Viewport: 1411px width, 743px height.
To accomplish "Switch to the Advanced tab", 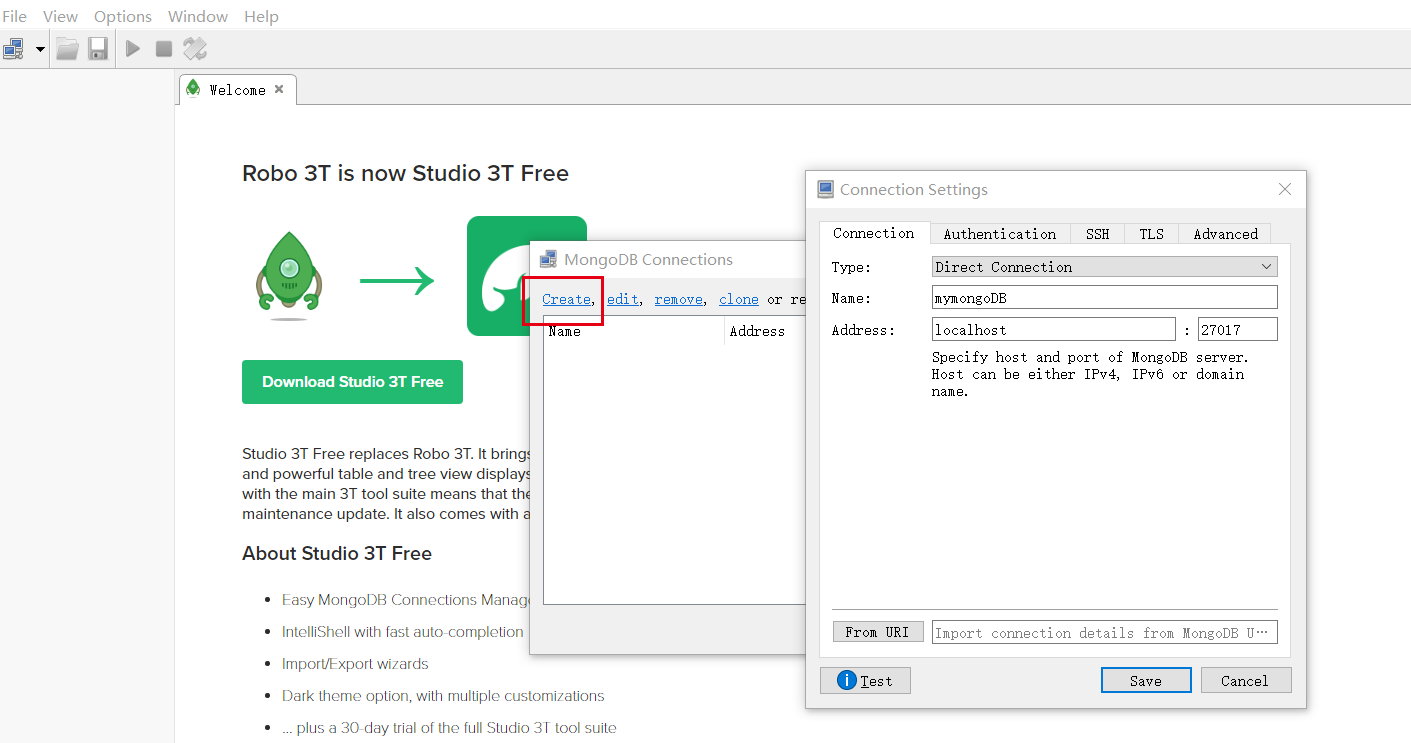I will point(1225,234).
